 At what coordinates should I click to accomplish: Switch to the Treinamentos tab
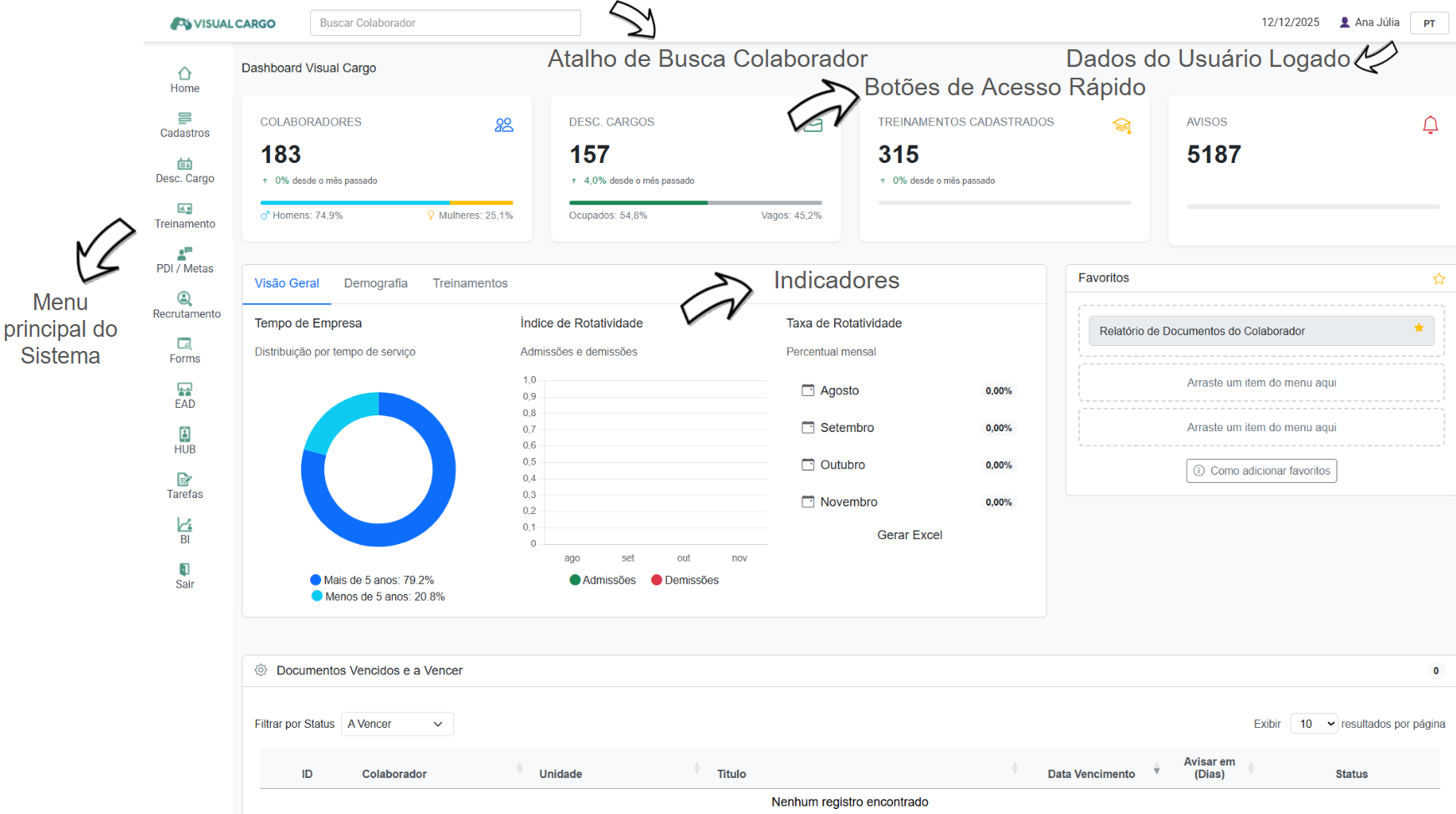[470, 283]
